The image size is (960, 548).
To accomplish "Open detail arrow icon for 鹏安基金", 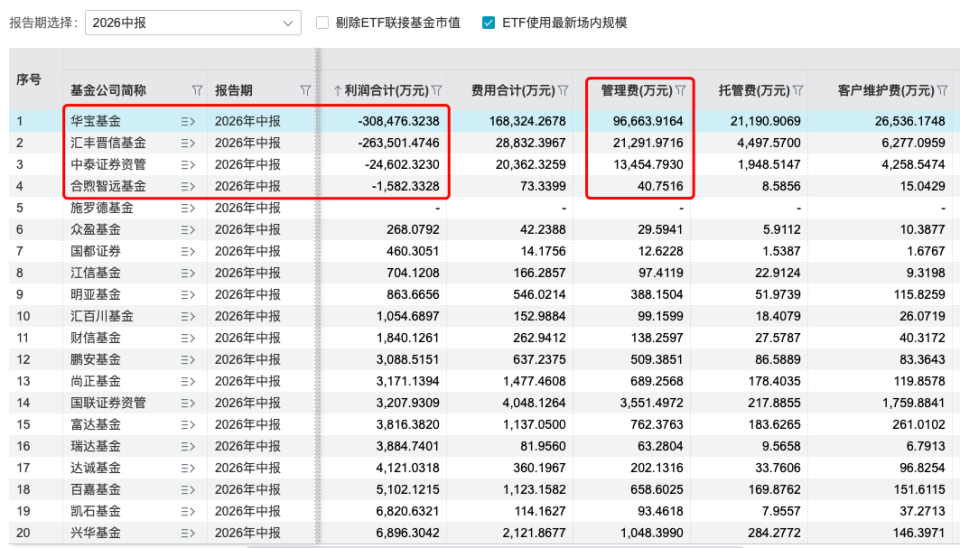I will [x=188, y=360].
